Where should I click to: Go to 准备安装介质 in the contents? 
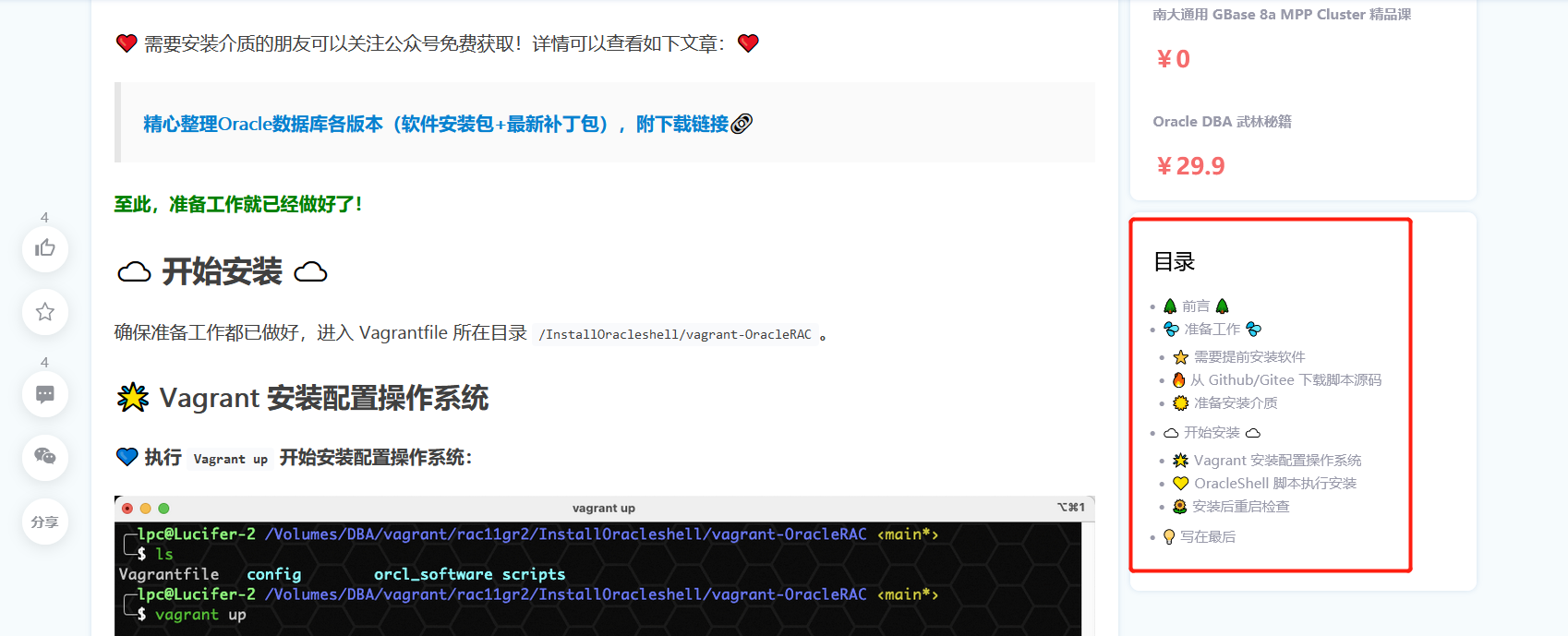tap(1225, 403)
